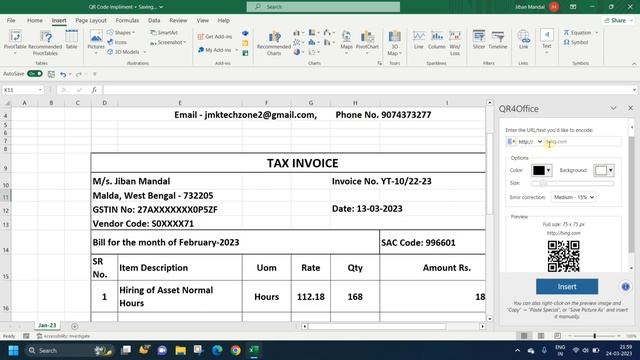Image resolution: width=640 pixels, height=360 pixels.
Task: Open the Text group menu
Action: click(547, 42)
